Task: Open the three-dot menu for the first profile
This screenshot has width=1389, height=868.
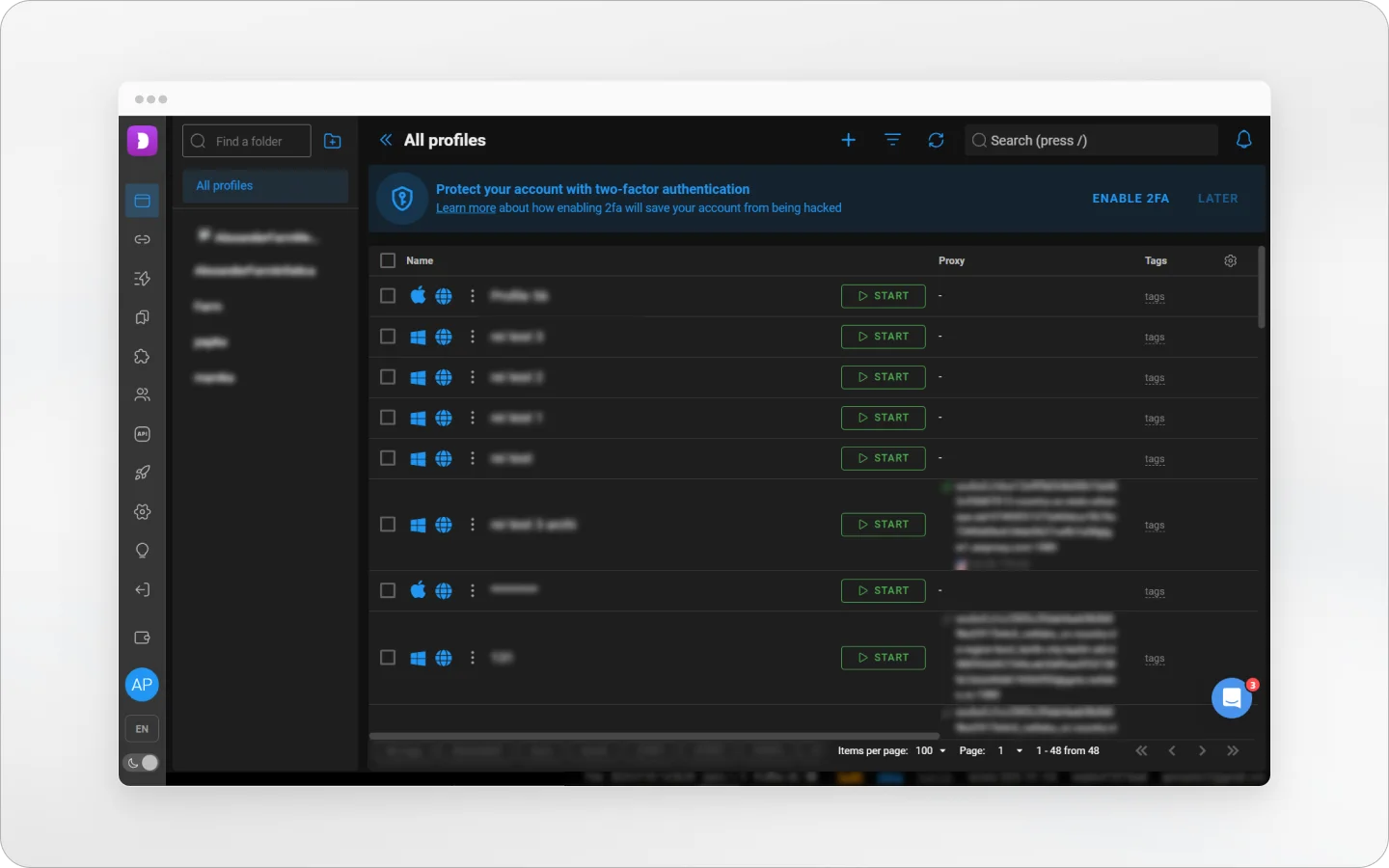Action: click(x=473, y=296)
